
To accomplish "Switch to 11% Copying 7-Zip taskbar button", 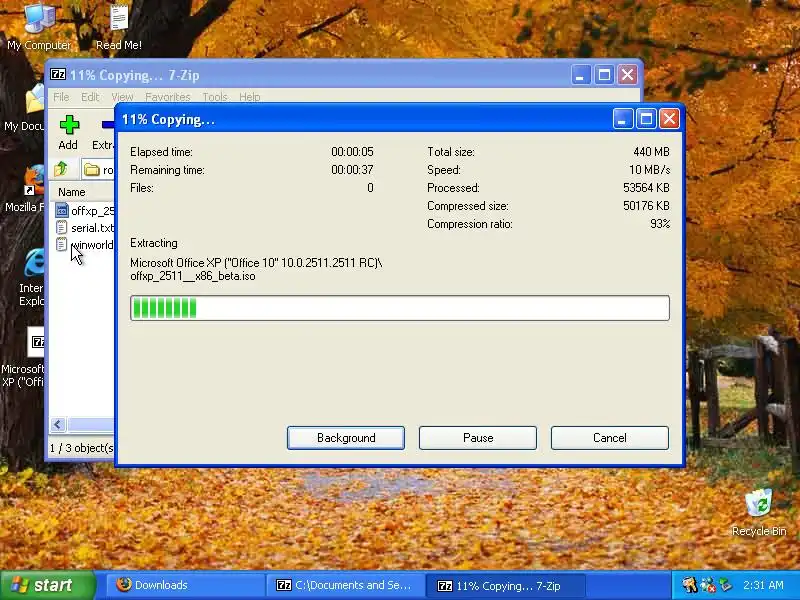I will tap(505, 585).
